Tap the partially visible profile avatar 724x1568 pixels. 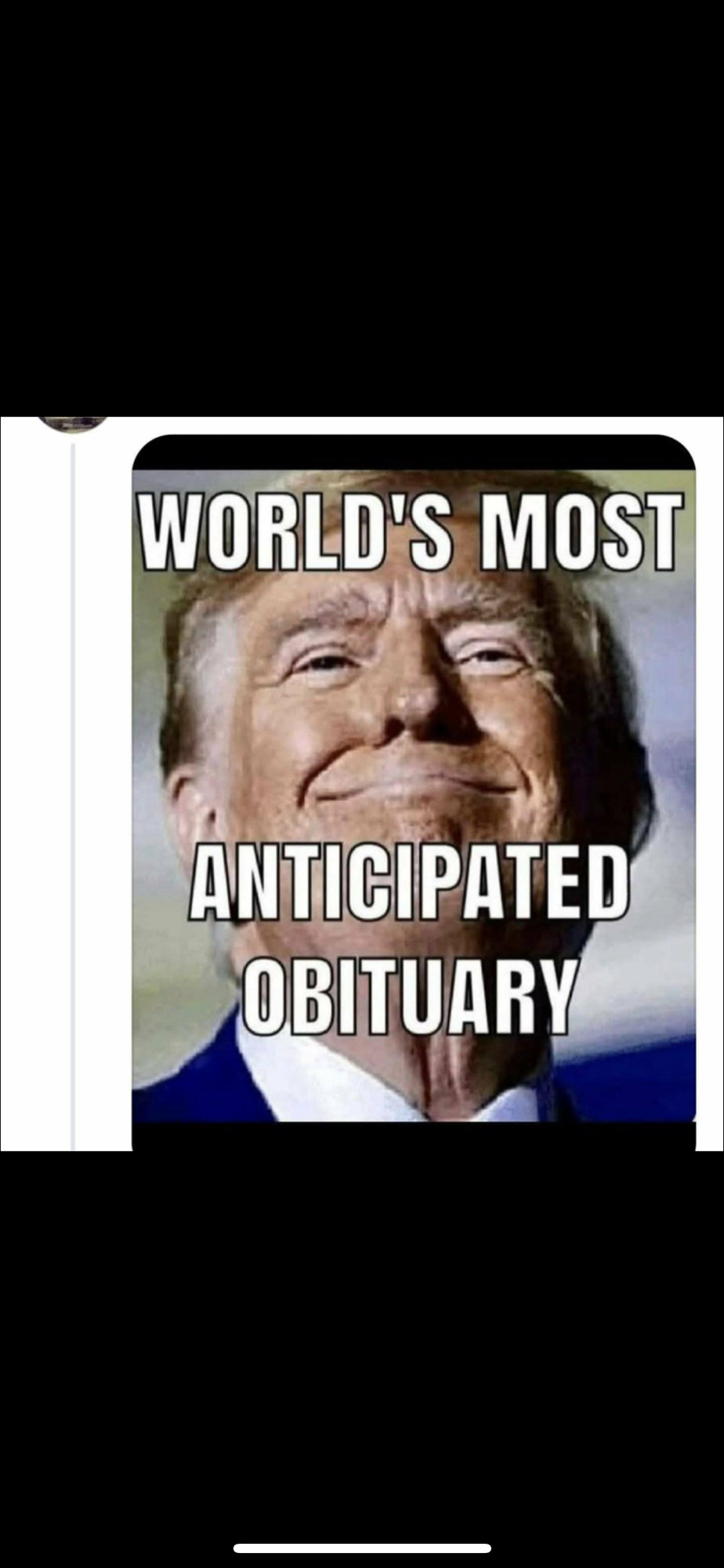pos(74,423)
